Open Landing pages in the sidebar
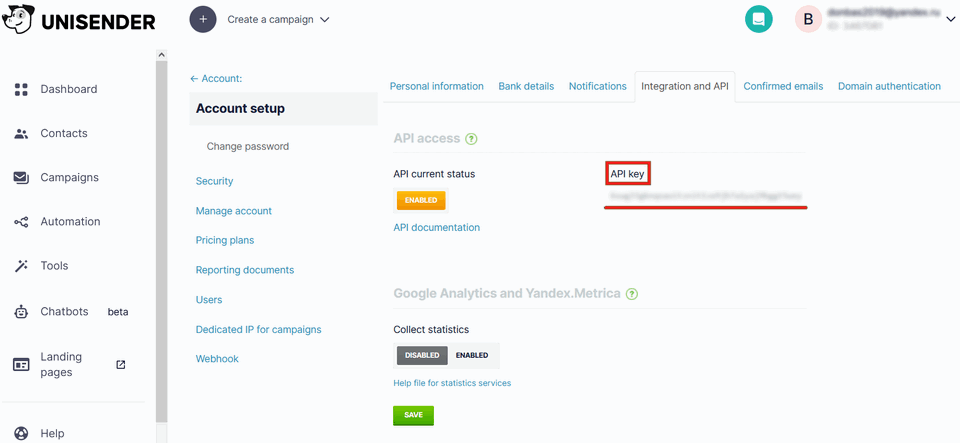 point(61,365)
